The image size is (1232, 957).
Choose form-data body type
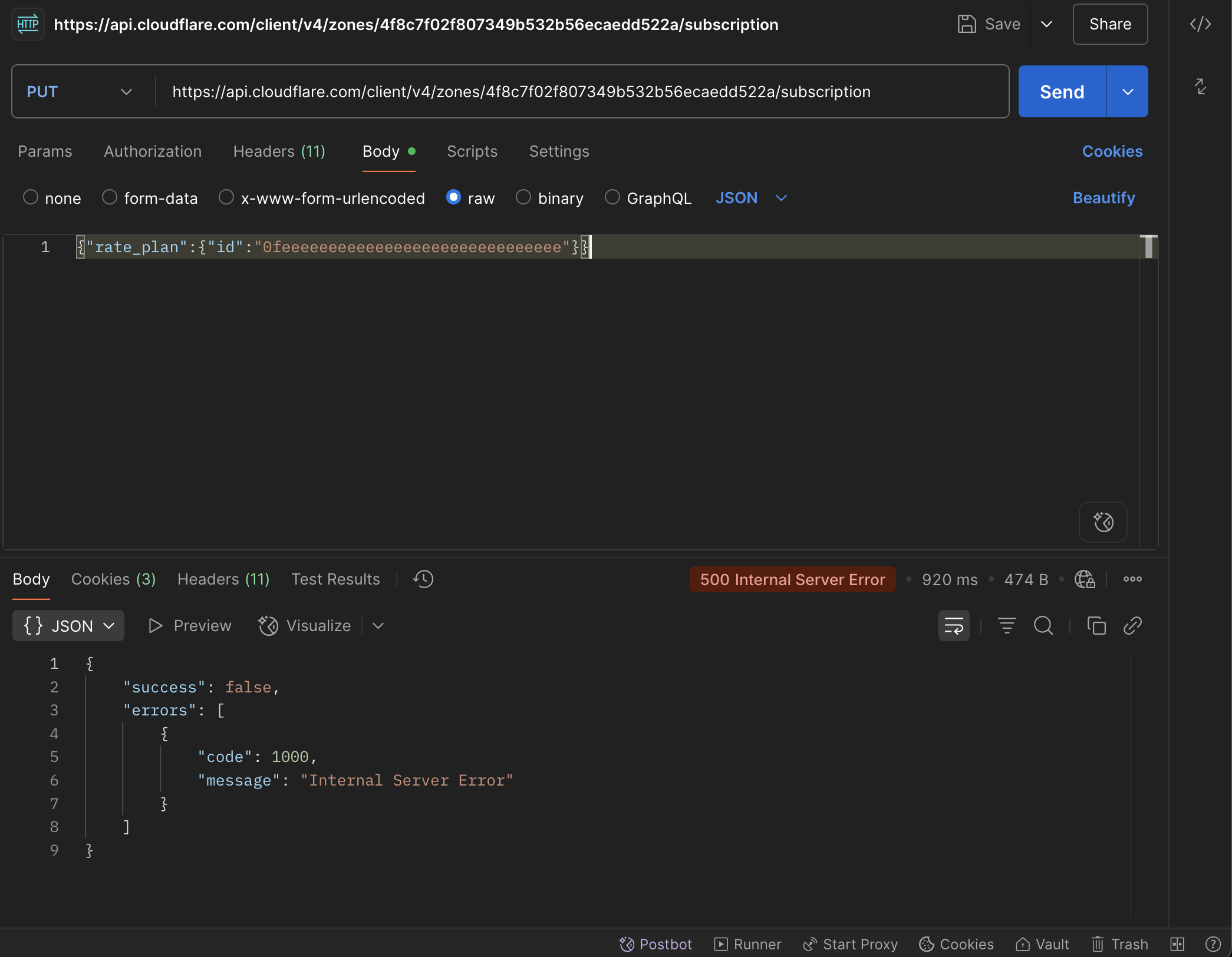point(110,197)
